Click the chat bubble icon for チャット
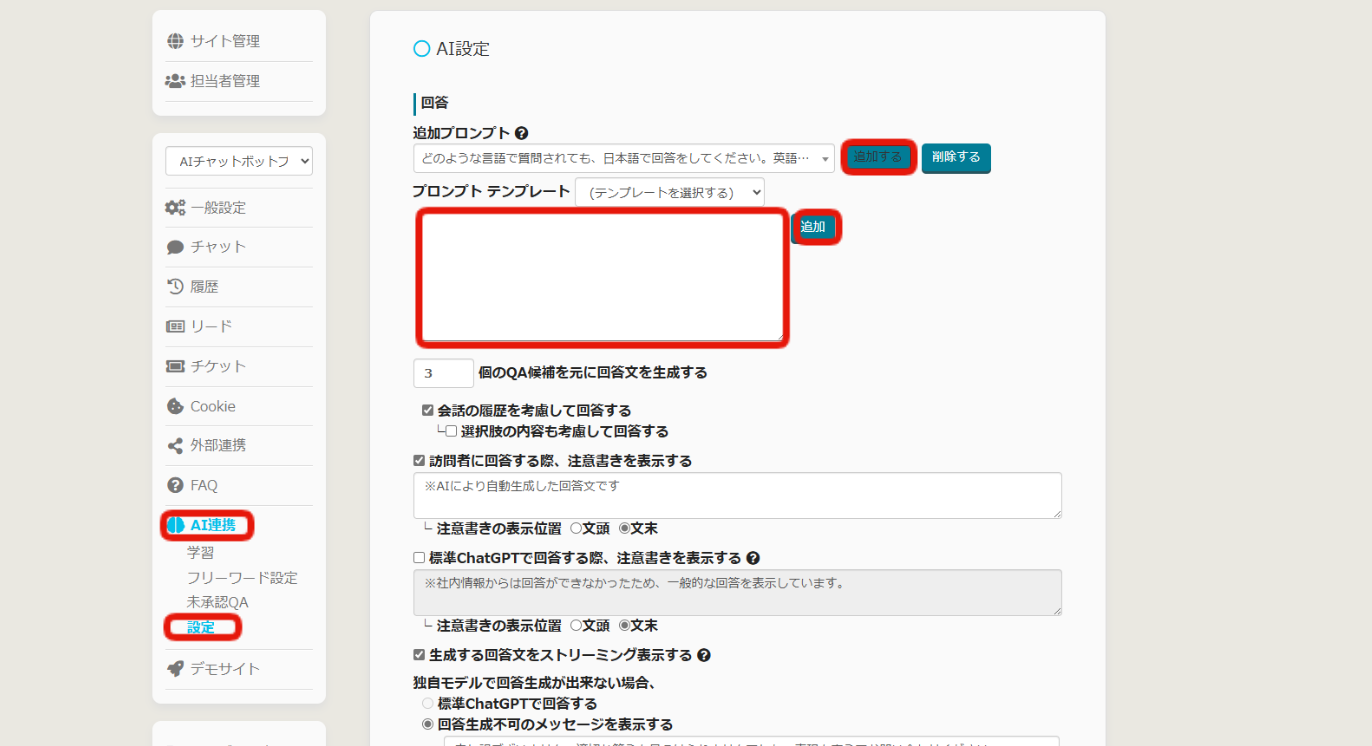Image resolution: width=1372 pixels, height=746 pixels. click(175, 247)
